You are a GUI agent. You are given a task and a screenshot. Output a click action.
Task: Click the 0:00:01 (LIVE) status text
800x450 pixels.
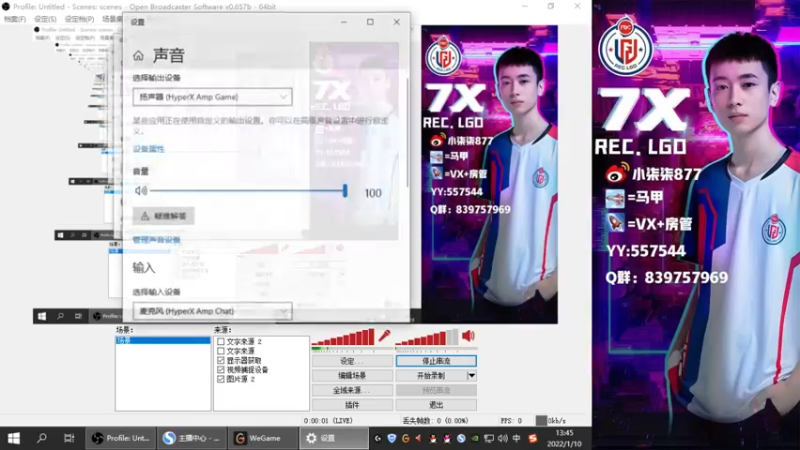pos(328,421)
